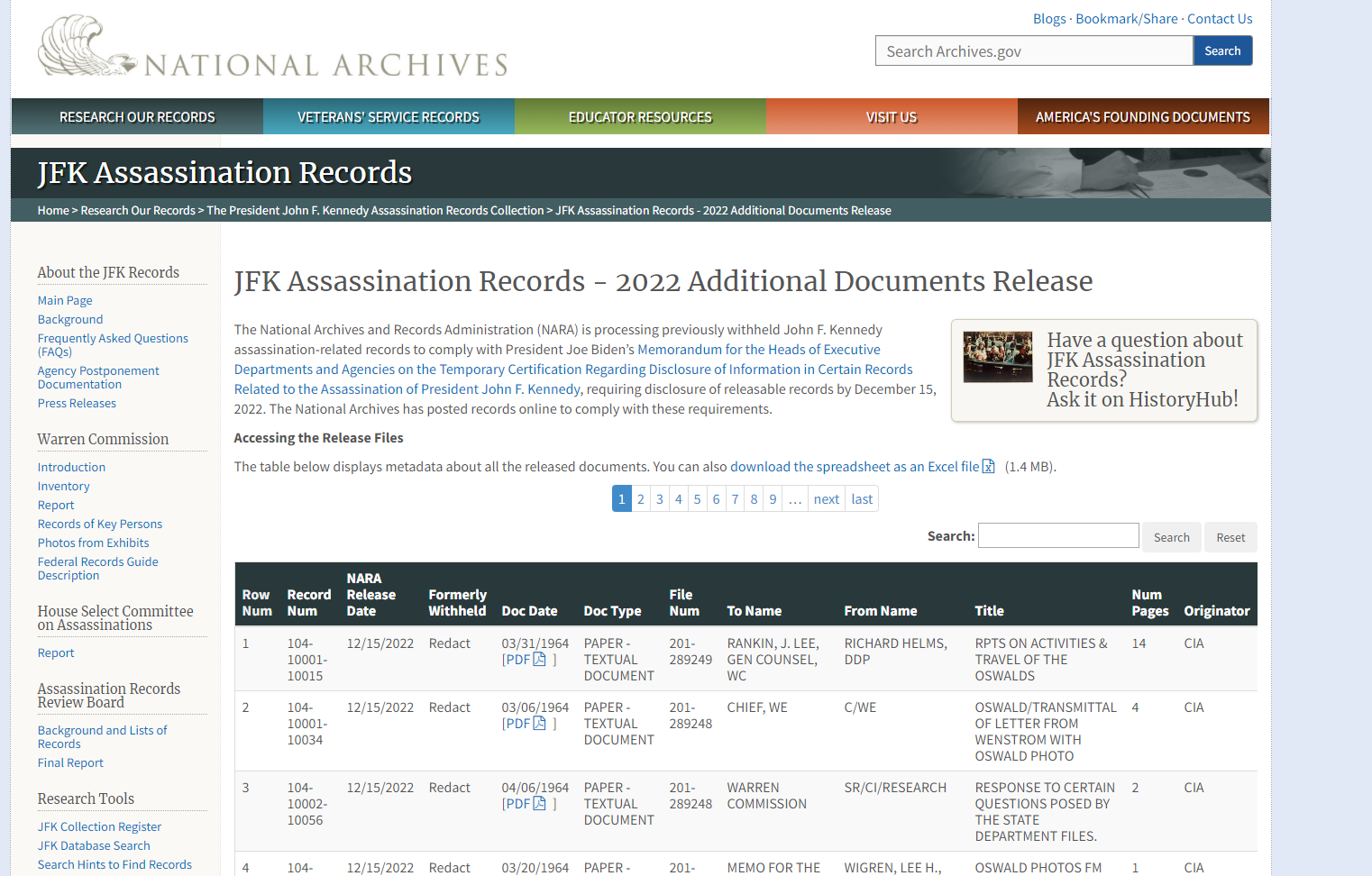
Task: Open Contact Us link
Action: 1220,19
